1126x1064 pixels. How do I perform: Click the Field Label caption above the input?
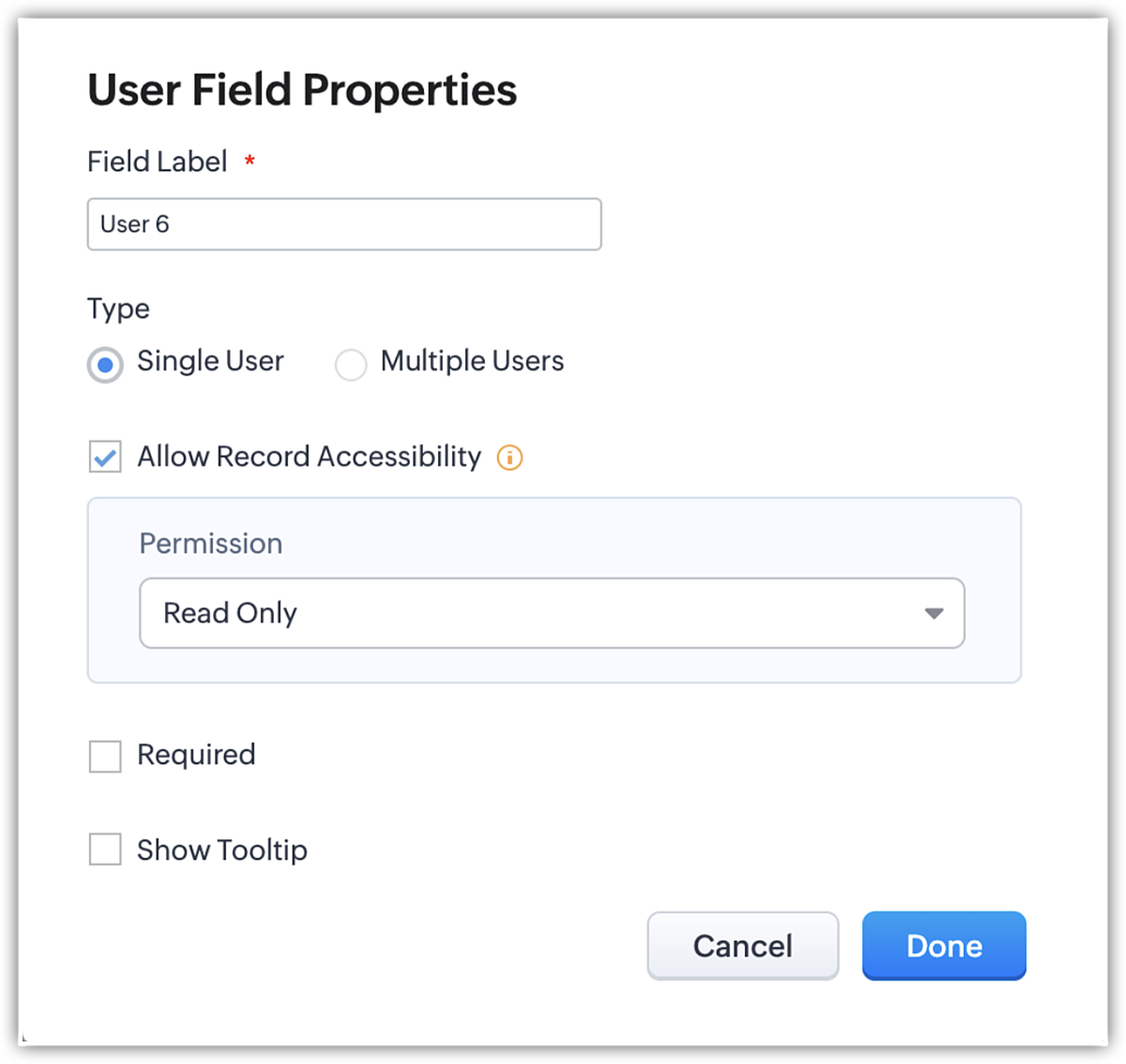click(157, 161)
